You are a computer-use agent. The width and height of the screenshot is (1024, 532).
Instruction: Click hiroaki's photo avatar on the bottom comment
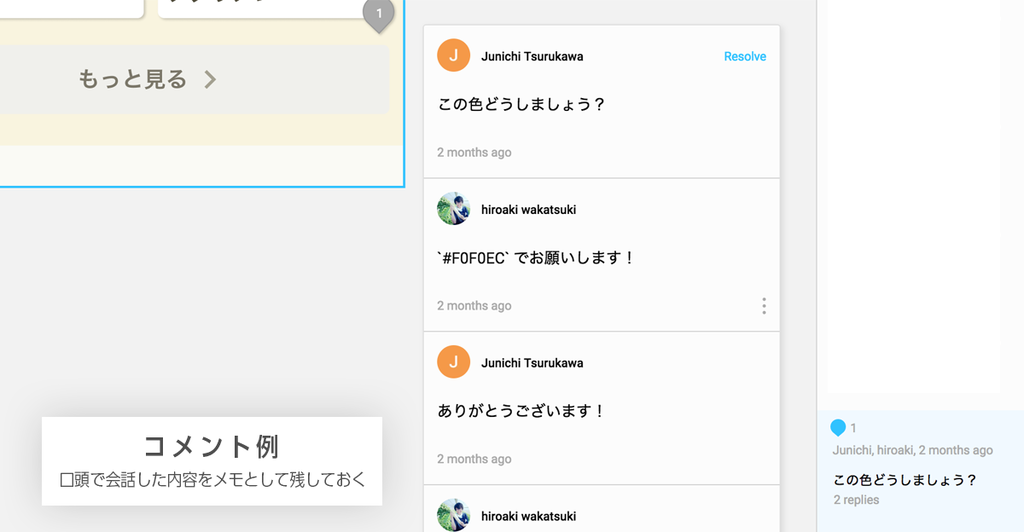(453, 516)
